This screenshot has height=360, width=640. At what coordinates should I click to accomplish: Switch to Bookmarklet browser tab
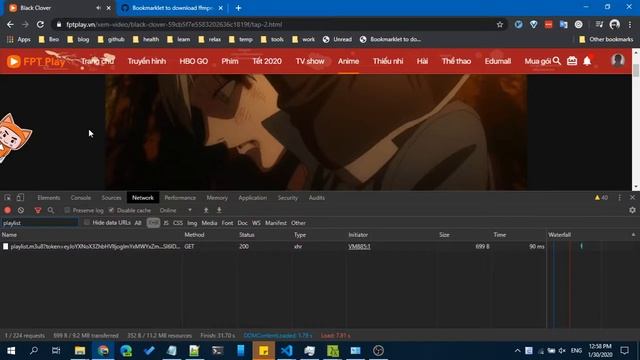pyautogui.click(x=171, y=8)
